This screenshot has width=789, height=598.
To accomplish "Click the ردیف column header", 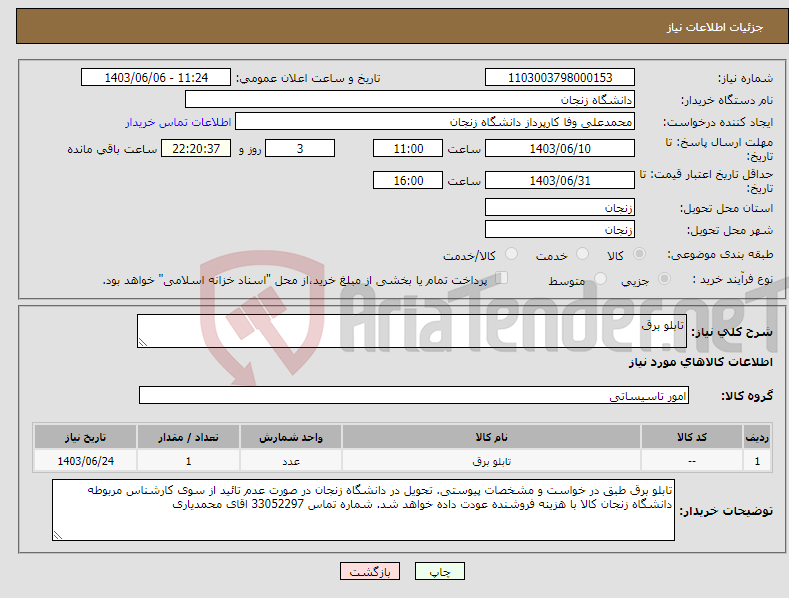I will (757, 437).
